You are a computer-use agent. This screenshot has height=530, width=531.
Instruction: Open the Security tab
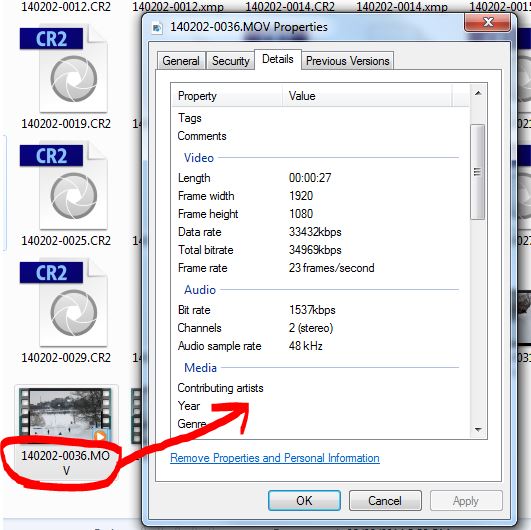click(230, 61)
